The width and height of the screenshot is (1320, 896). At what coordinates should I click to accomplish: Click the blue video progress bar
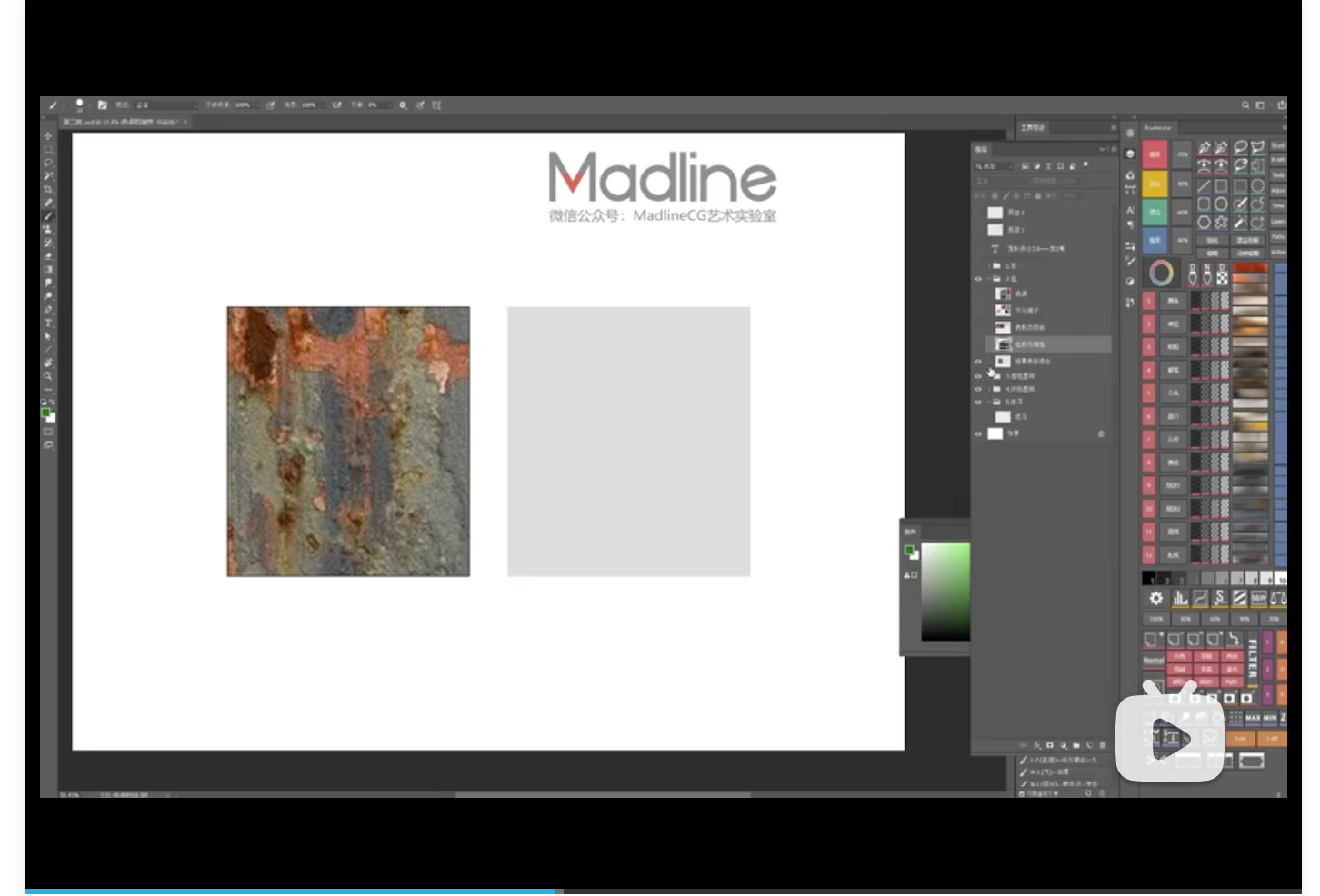[x=291, y=891]
